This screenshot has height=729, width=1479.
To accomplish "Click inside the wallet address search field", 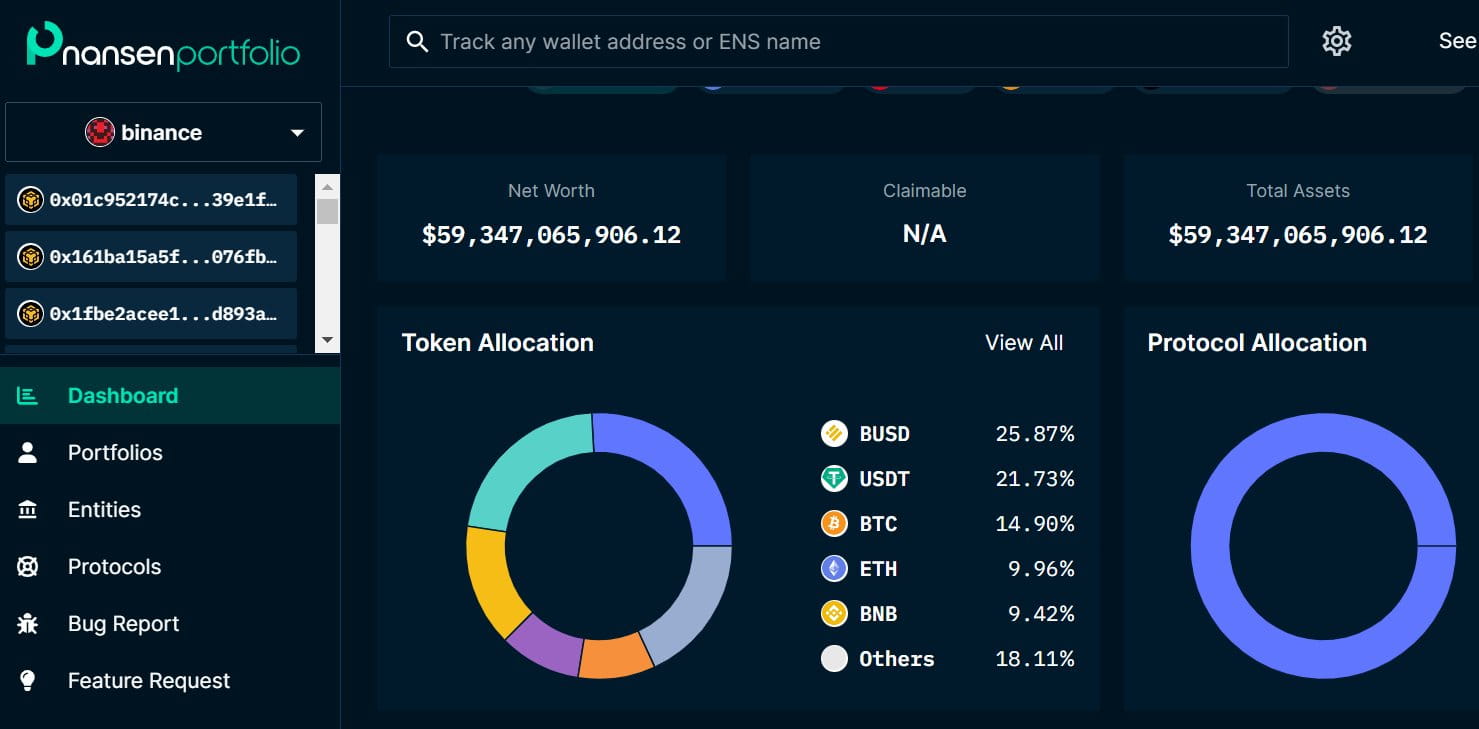I will (x=800, y=41).
